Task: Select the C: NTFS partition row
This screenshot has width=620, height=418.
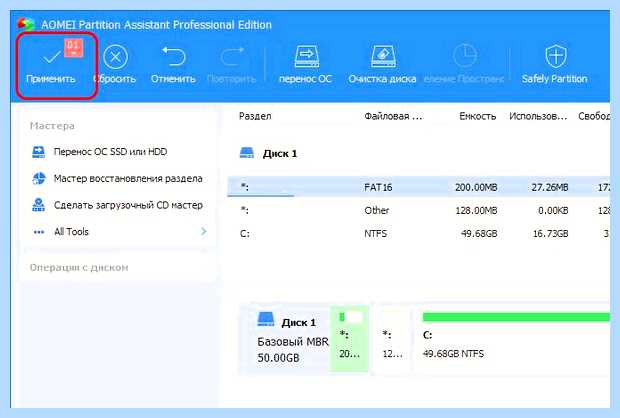Action: click(x=418, y=233)
